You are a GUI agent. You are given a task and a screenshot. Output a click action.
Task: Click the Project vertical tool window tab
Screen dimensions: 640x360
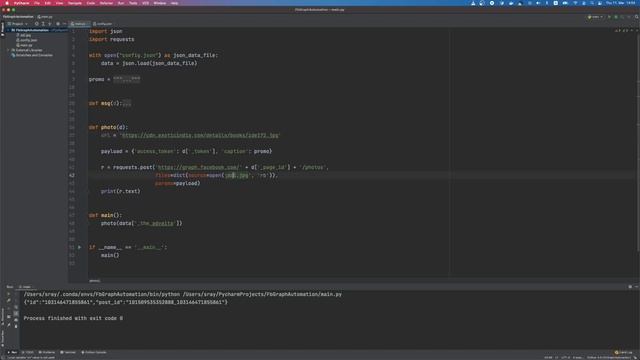(2, 29)
